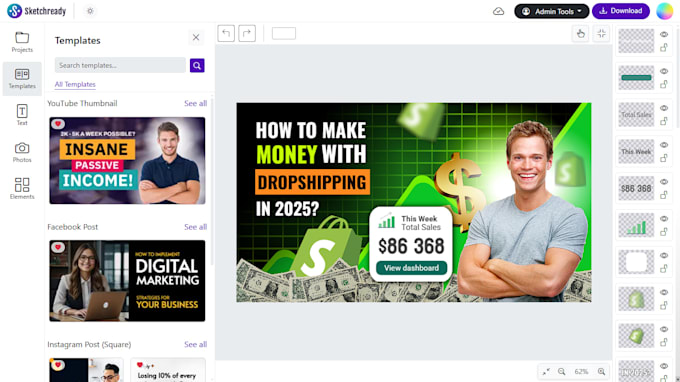Viewport: 680px width, 382px height.
Task: Hide the bar chart icon layer
Action: tap(664, 219)
